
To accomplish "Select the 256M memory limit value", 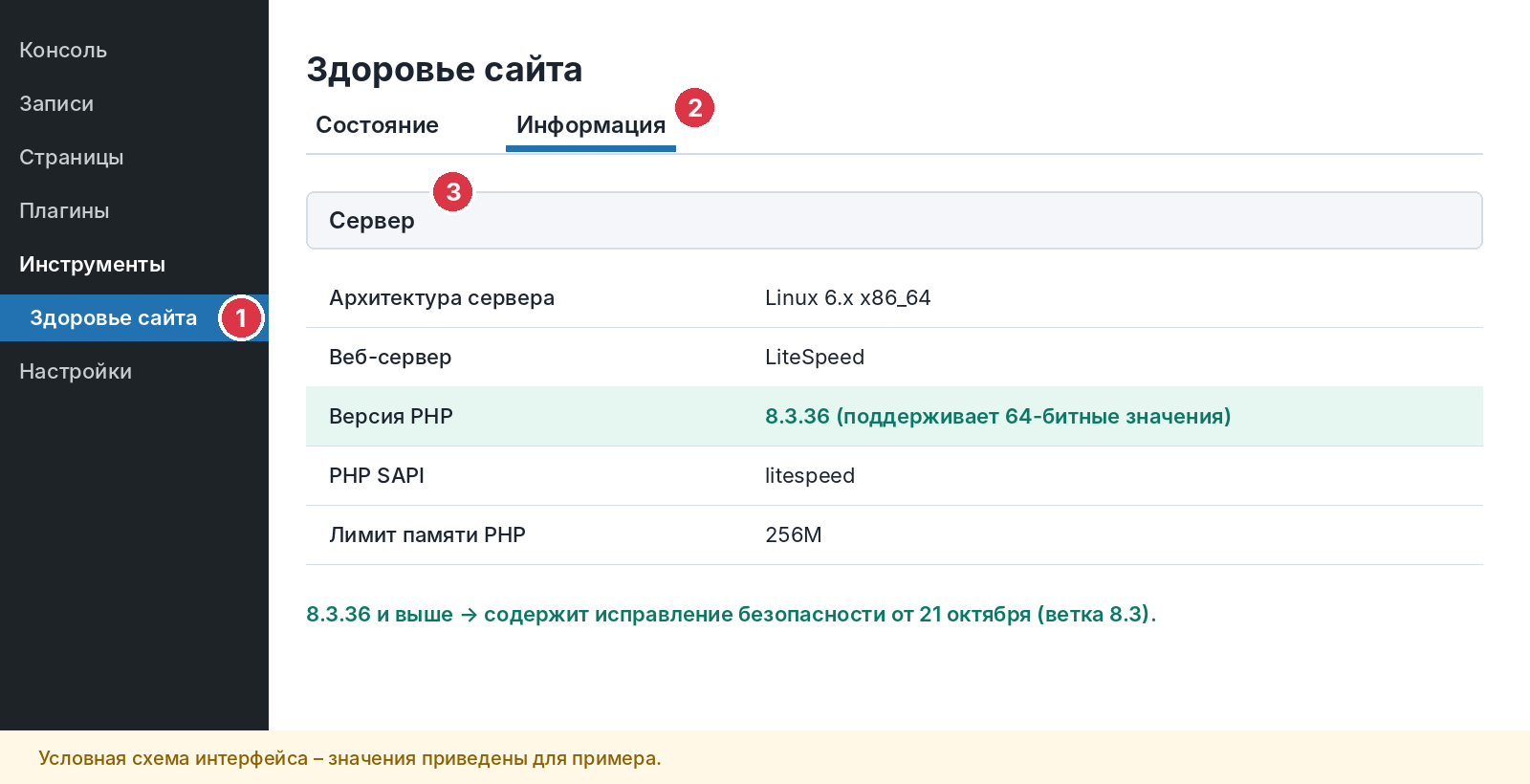I will pyautogui.click(x=794, y=534).
